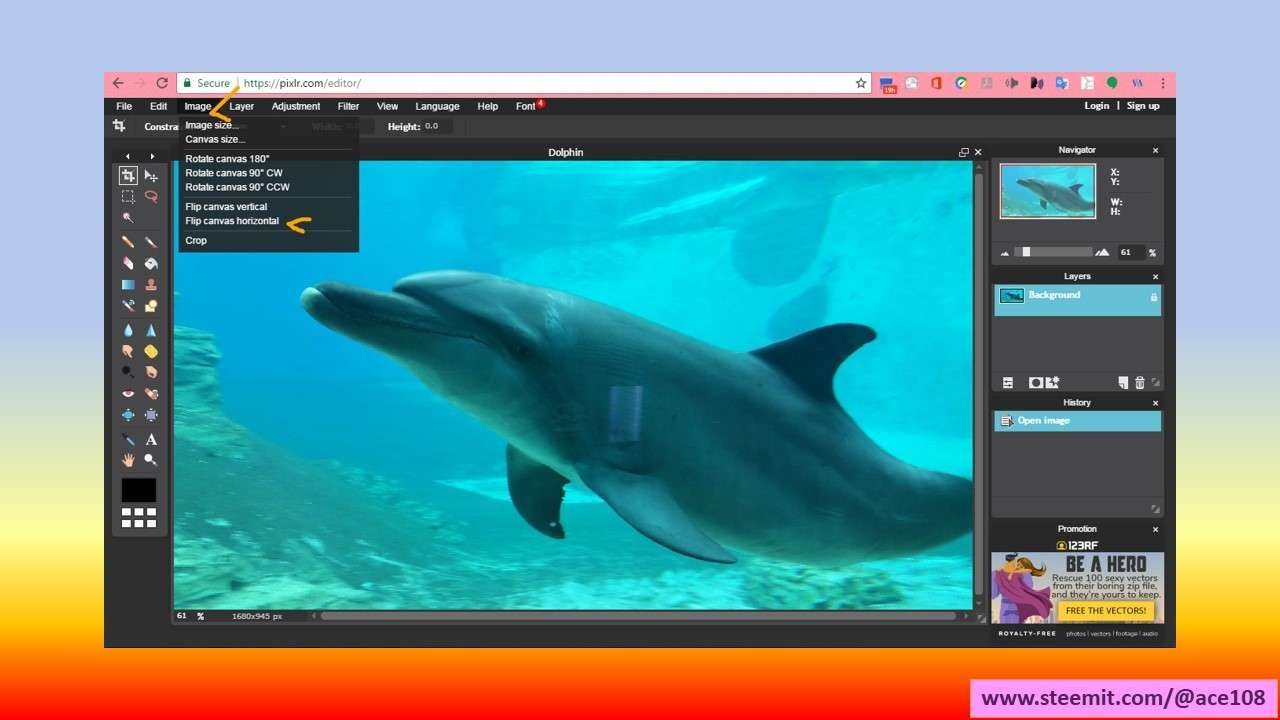Select the Paint Bucket tool
Screen dimensions: 1280x720
151,263
